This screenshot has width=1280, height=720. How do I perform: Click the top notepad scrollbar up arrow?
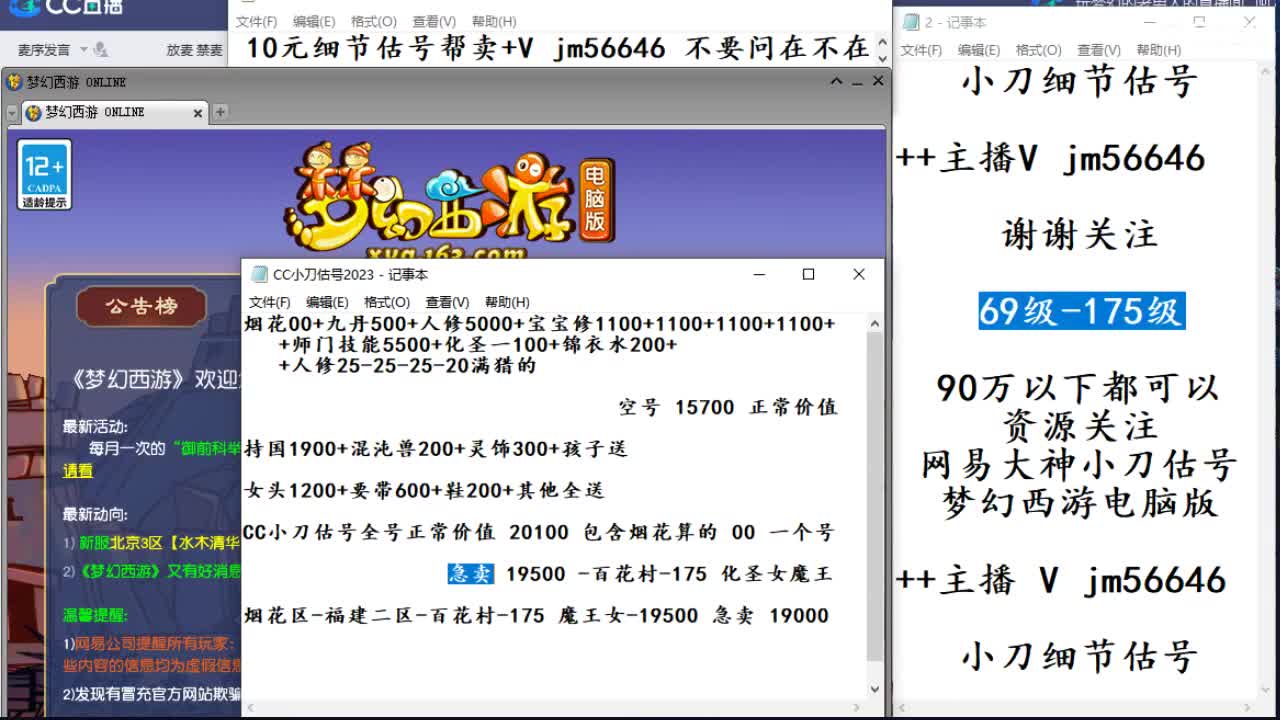point(882,41)
